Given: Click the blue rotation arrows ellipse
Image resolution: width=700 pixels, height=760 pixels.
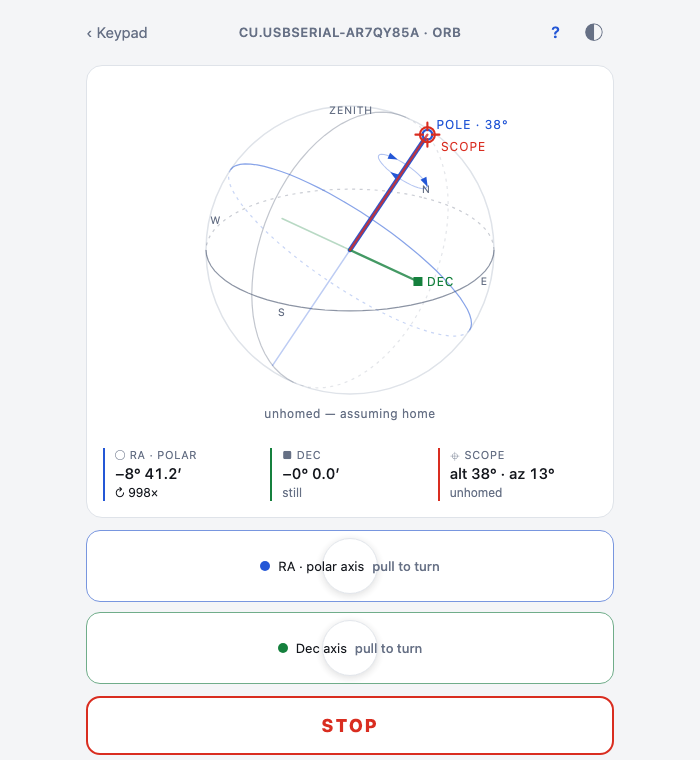Looking at the screenshot, I should [403, 172].
